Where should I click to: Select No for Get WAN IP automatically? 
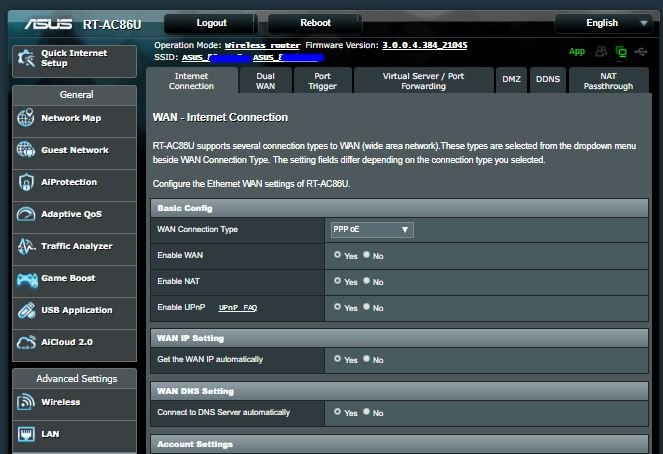coord(366,359)
